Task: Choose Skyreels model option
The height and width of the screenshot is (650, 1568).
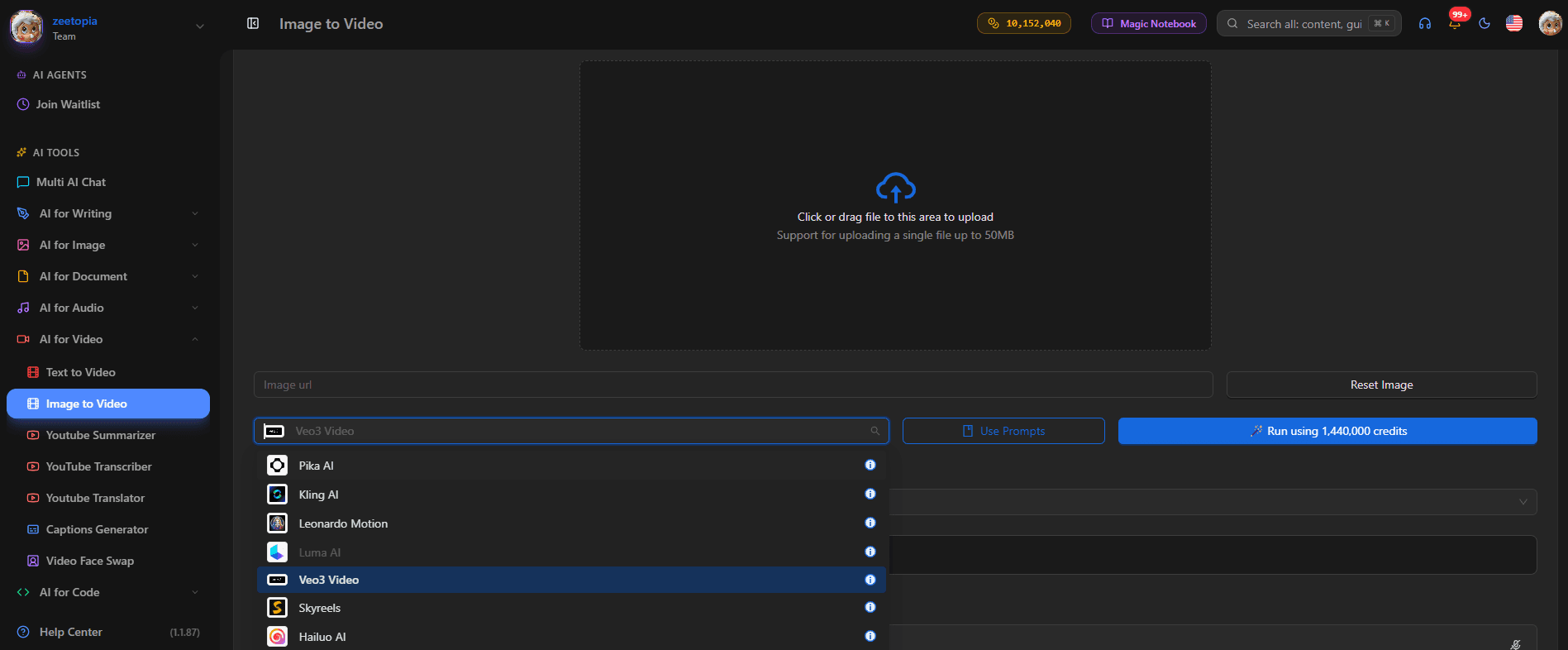Action: coord(571,608)
